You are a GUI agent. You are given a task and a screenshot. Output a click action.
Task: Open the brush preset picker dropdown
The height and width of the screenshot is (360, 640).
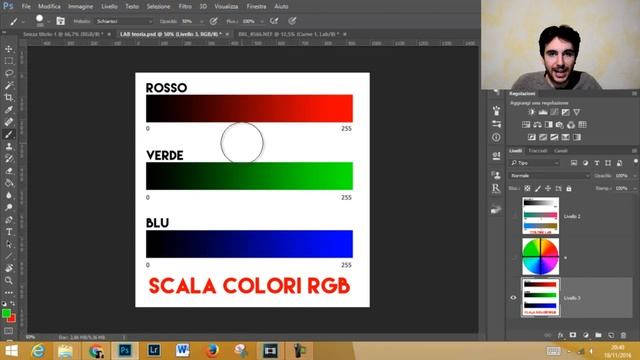[x=49, y=21]
